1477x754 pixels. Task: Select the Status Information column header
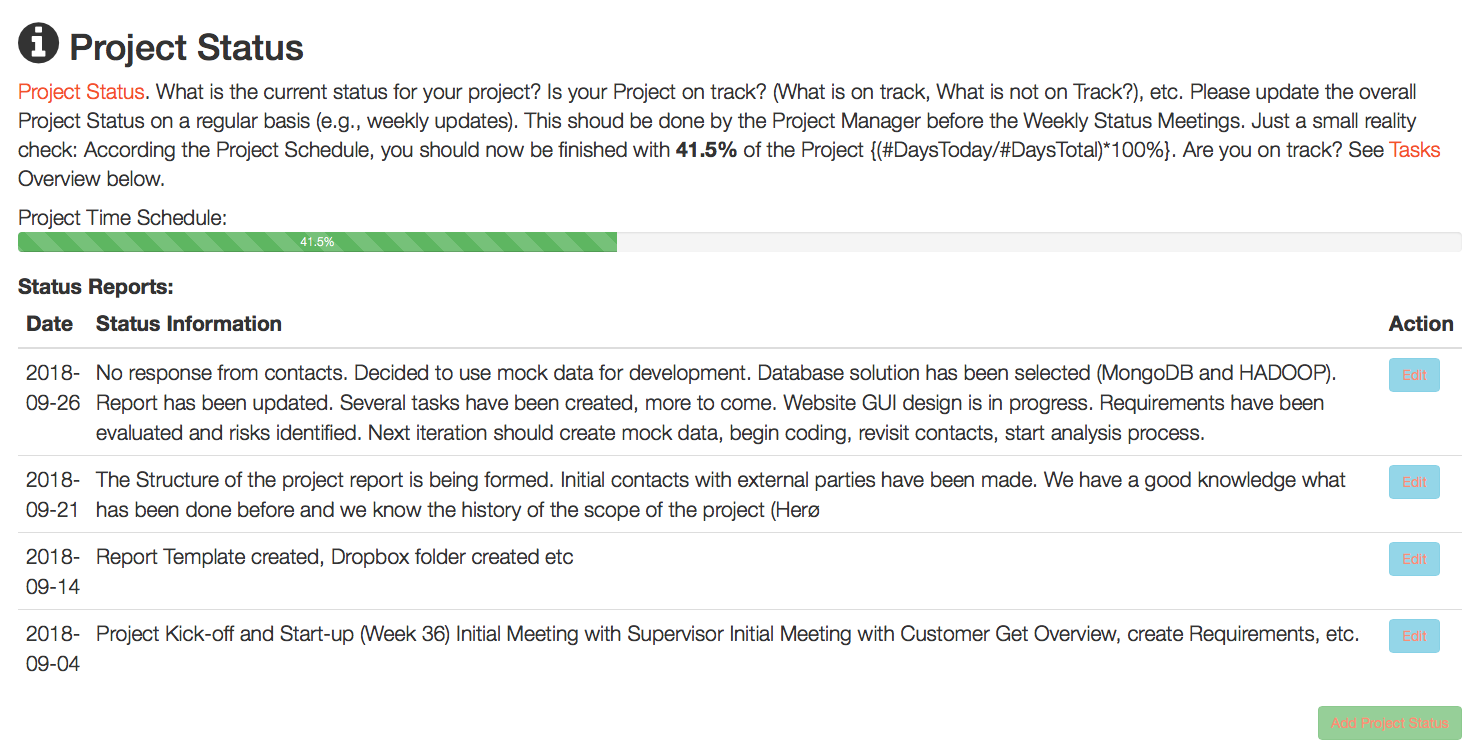tap(189, 324)
